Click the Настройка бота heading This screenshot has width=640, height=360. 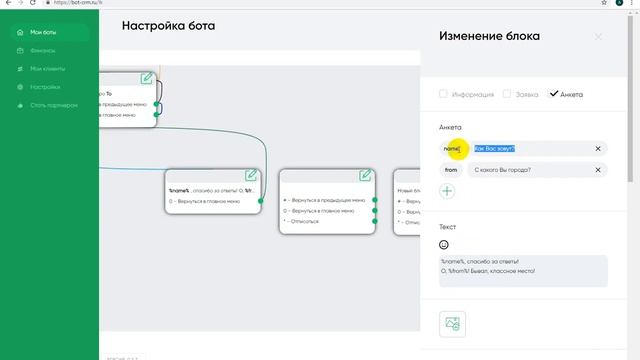168,26
